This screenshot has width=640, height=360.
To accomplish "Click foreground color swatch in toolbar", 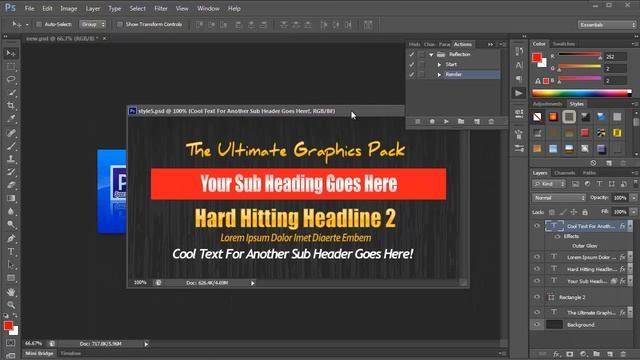I will tap(8, 326).
